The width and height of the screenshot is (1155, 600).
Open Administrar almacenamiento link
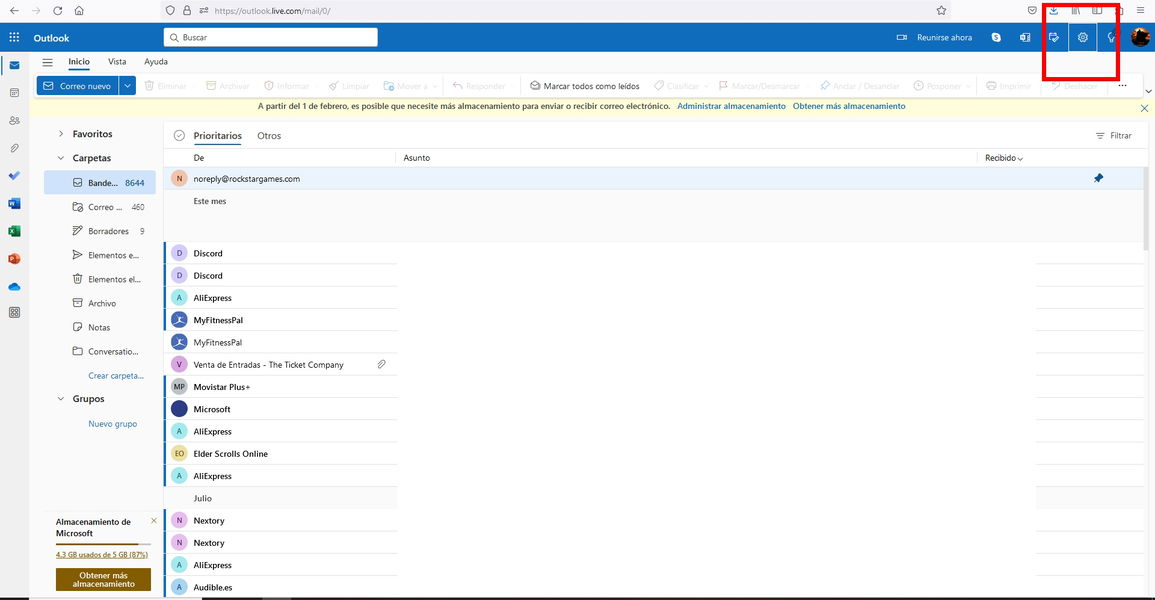pos(731,106)
